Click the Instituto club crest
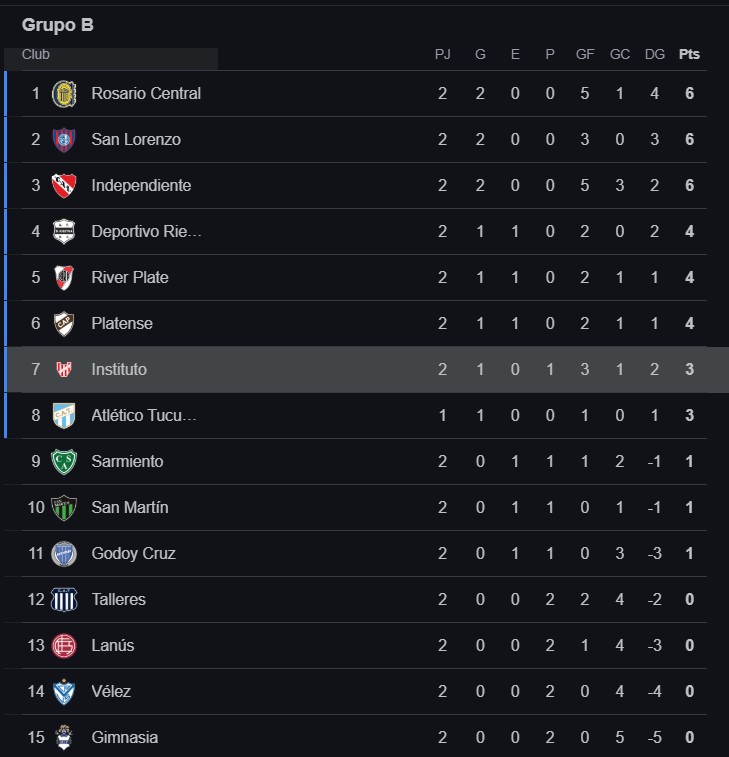 pos(64,369)
